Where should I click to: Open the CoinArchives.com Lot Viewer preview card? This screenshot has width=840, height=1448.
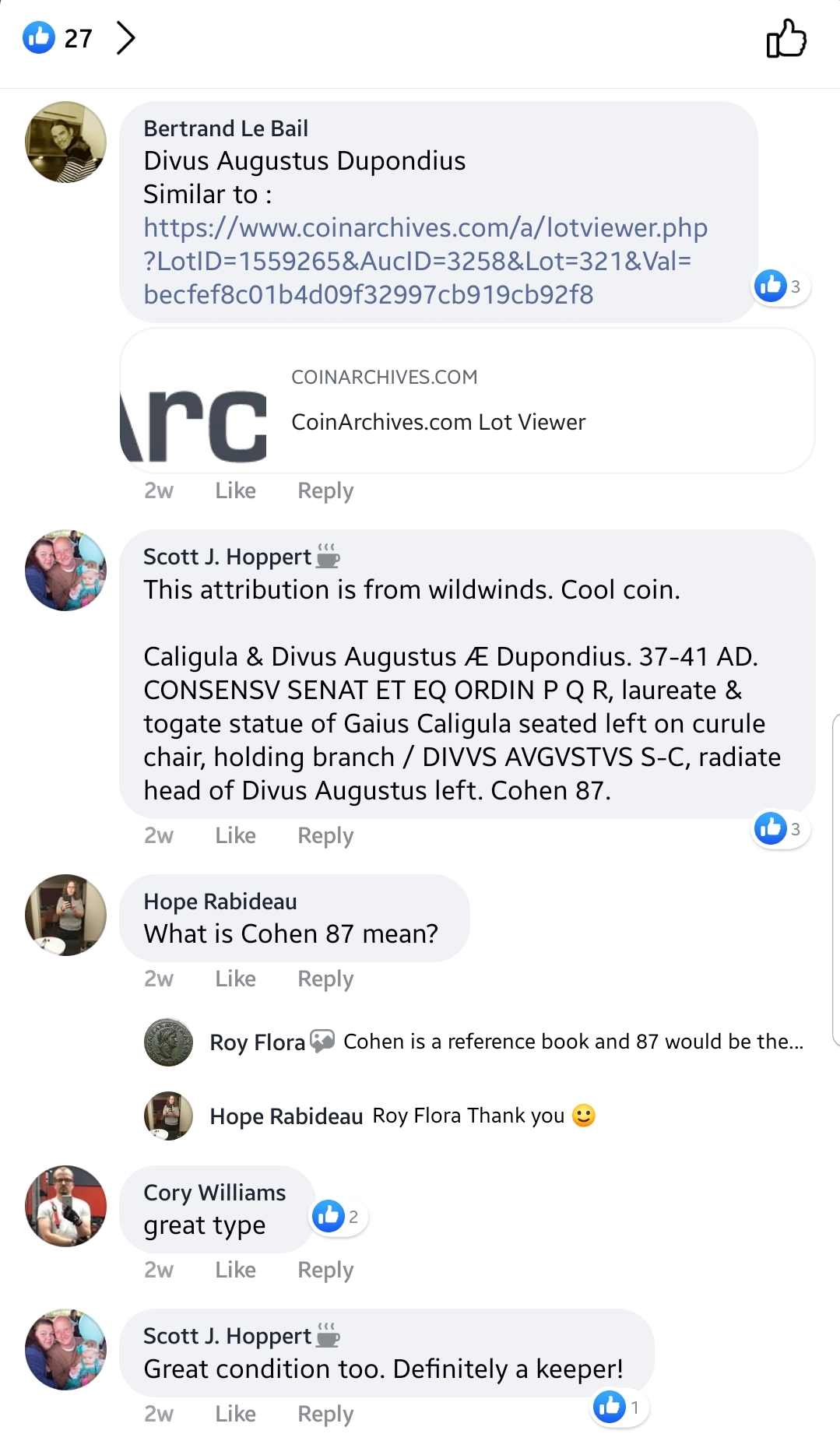(467, 401)
